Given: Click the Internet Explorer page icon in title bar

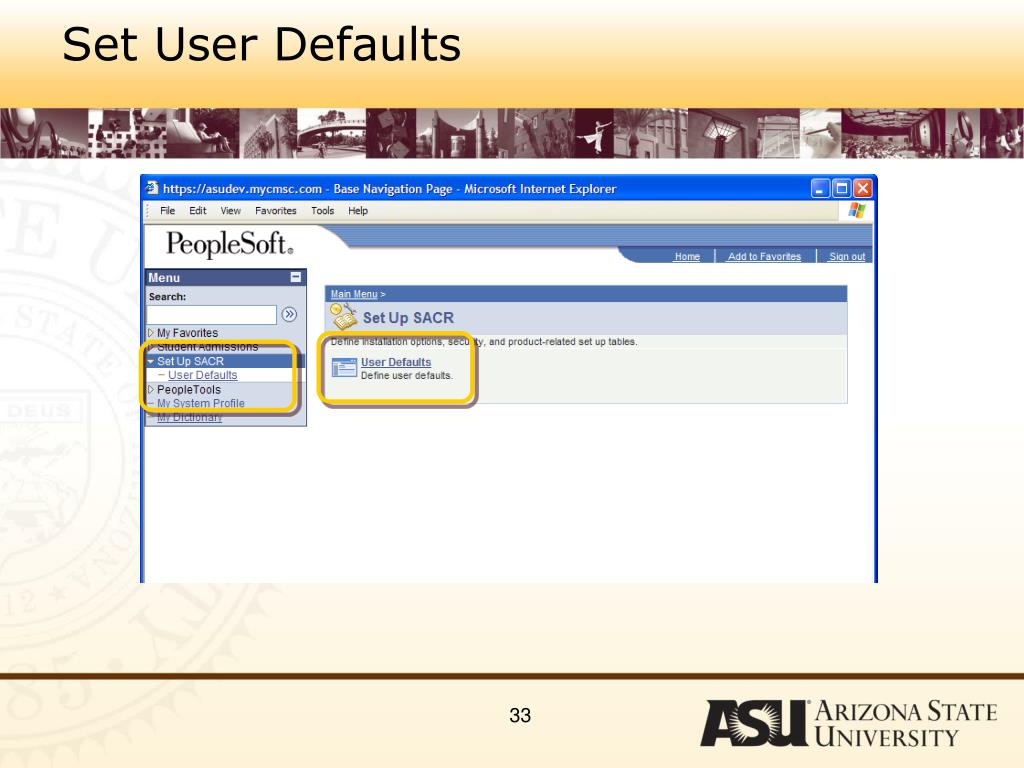Looking at the screenshot, I should [152, 188].
